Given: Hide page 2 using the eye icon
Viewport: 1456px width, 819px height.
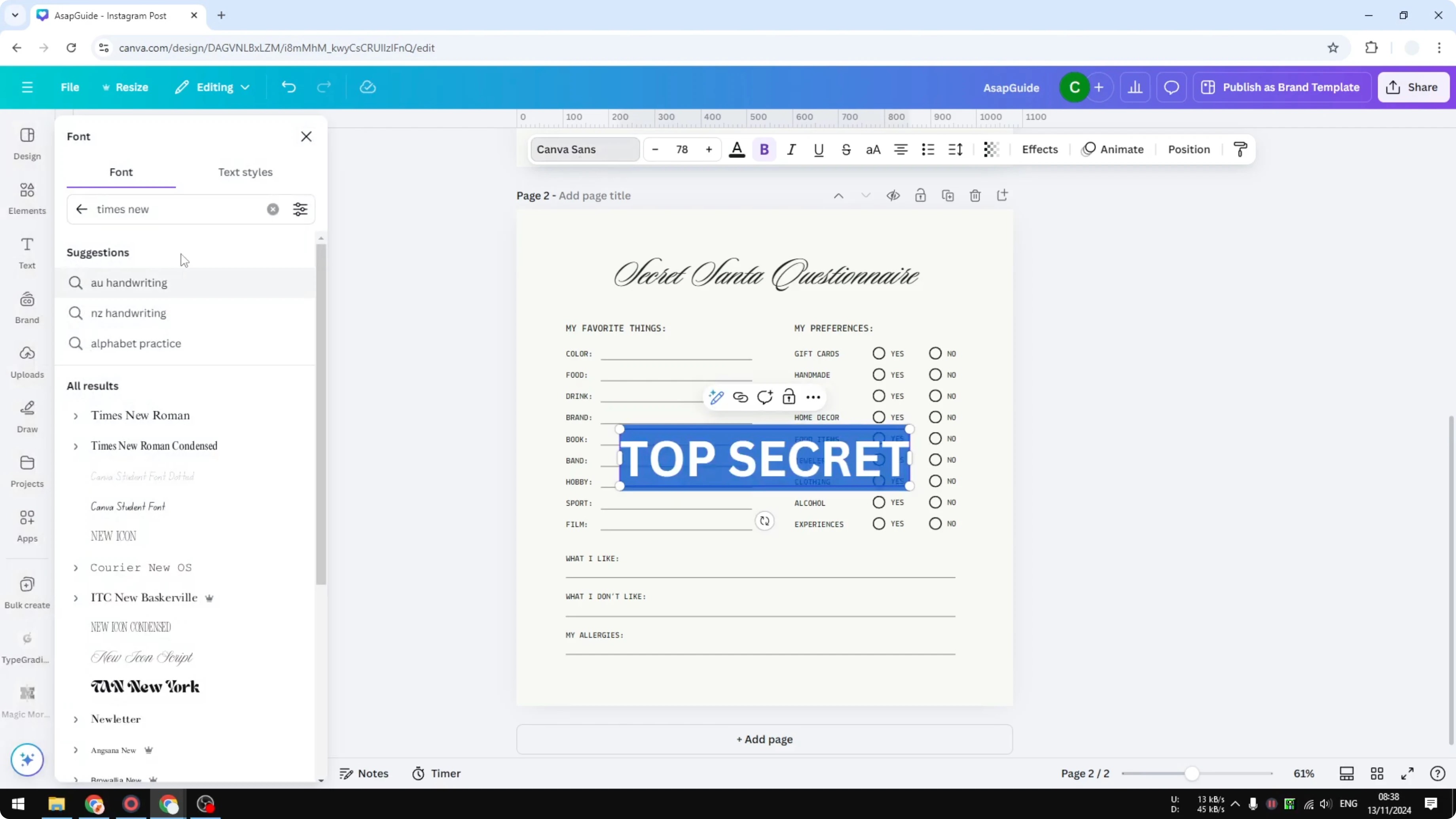Looking at the screenshot, I should coord(893,195).
